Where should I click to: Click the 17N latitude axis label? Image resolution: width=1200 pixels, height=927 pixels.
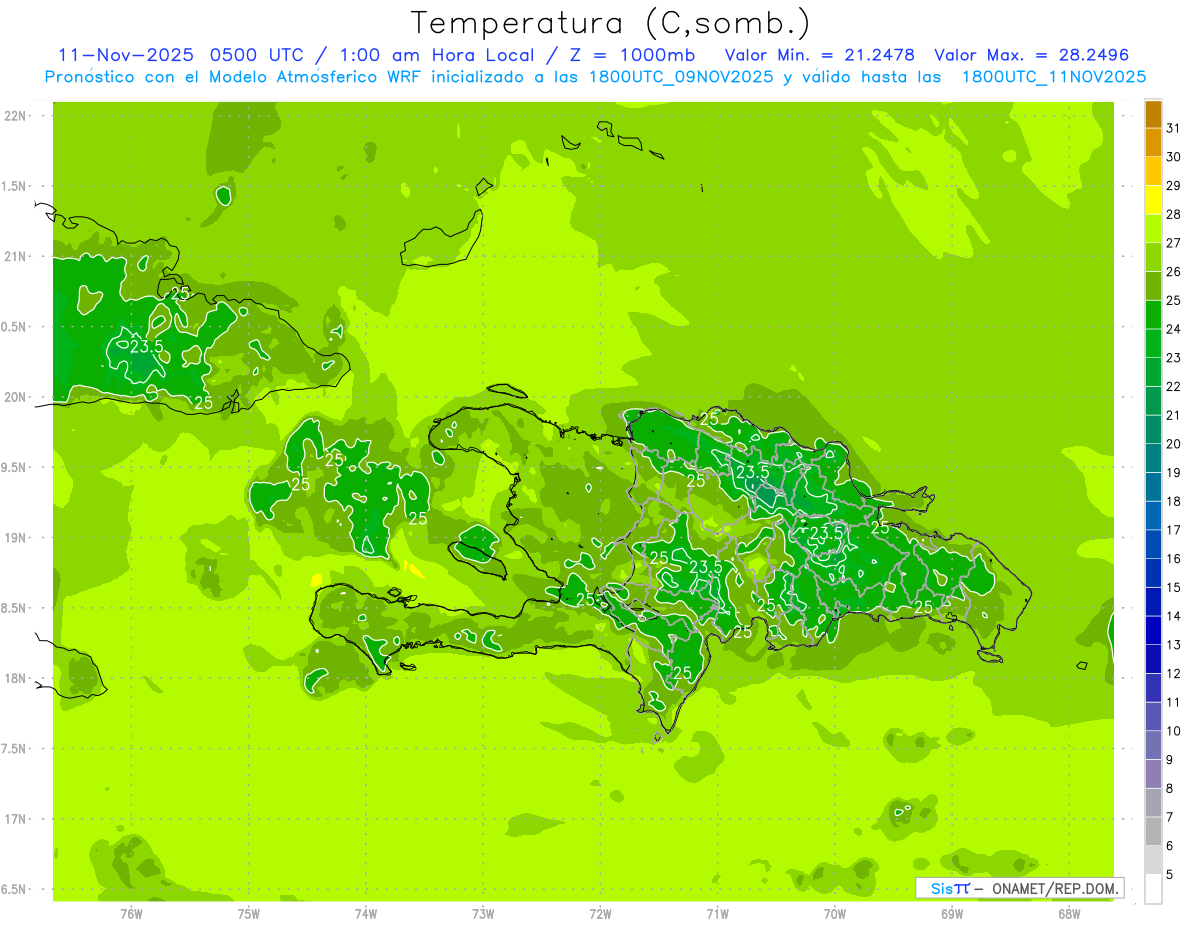(x=15, y=819)
